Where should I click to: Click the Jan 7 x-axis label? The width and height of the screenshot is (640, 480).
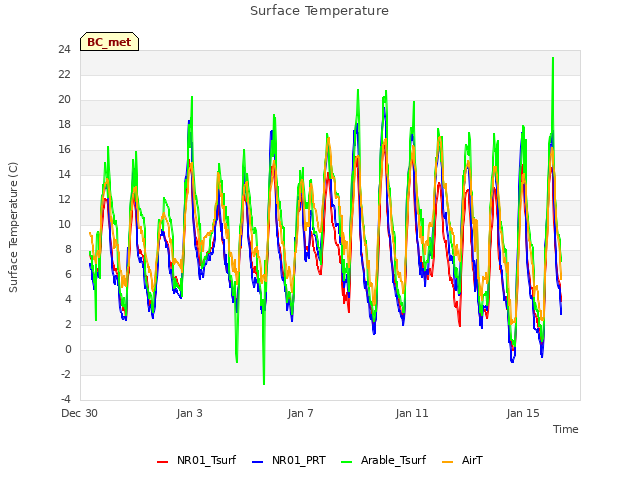tap(300, 413)
